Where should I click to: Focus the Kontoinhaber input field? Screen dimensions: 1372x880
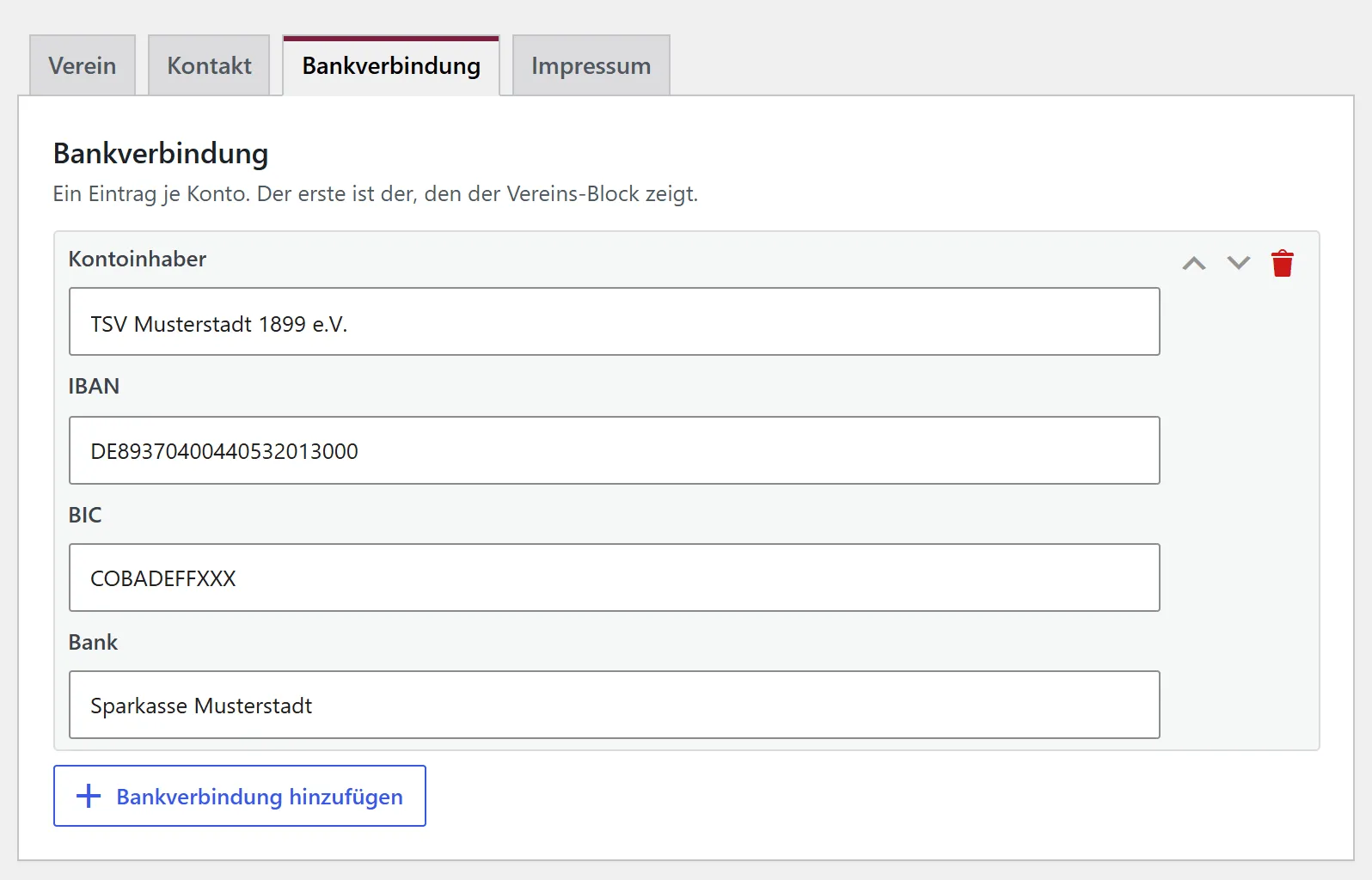615,321
